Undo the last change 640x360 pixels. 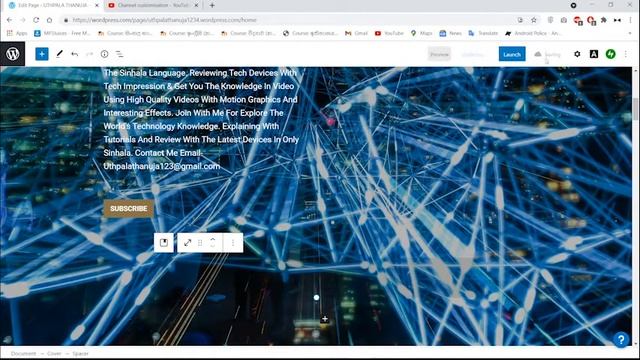[74, 54]
